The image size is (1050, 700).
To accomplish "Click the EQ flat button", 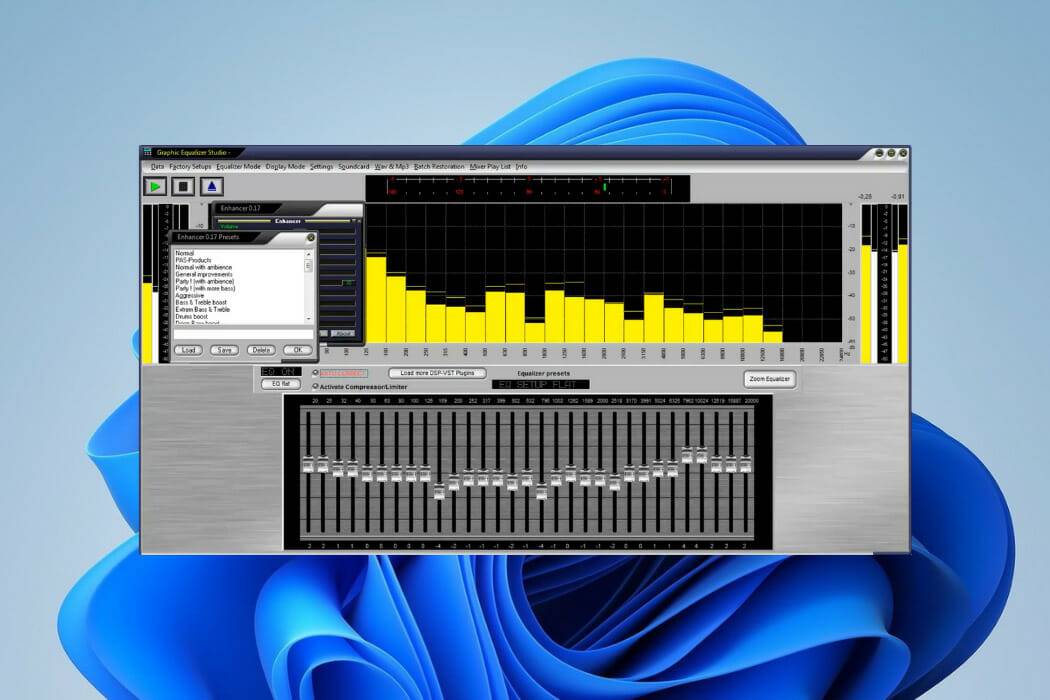I will (279, 383).
